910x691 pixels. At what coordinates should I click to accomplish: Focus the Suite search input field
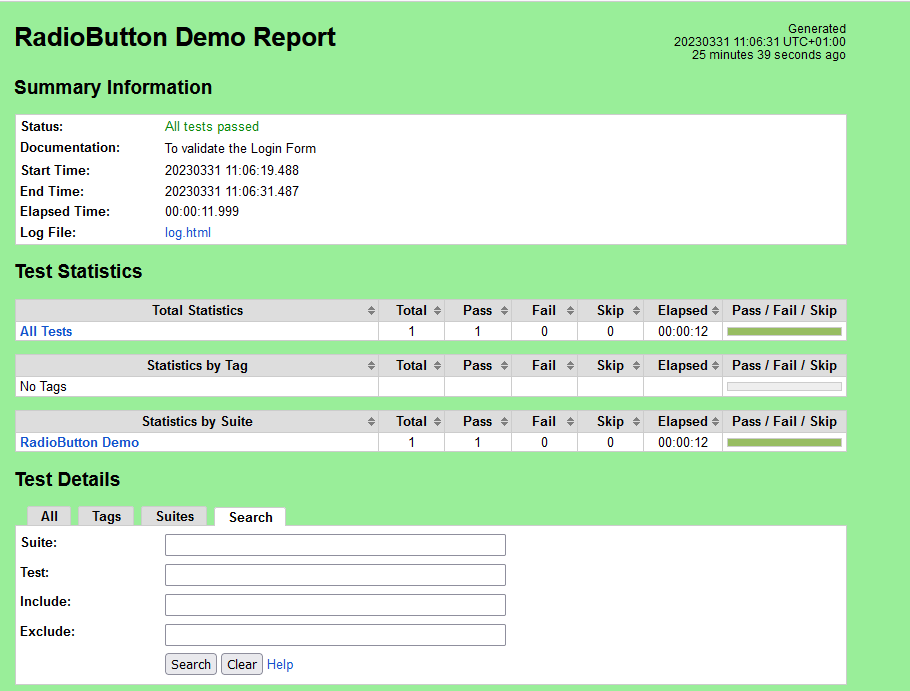point(335,545)
